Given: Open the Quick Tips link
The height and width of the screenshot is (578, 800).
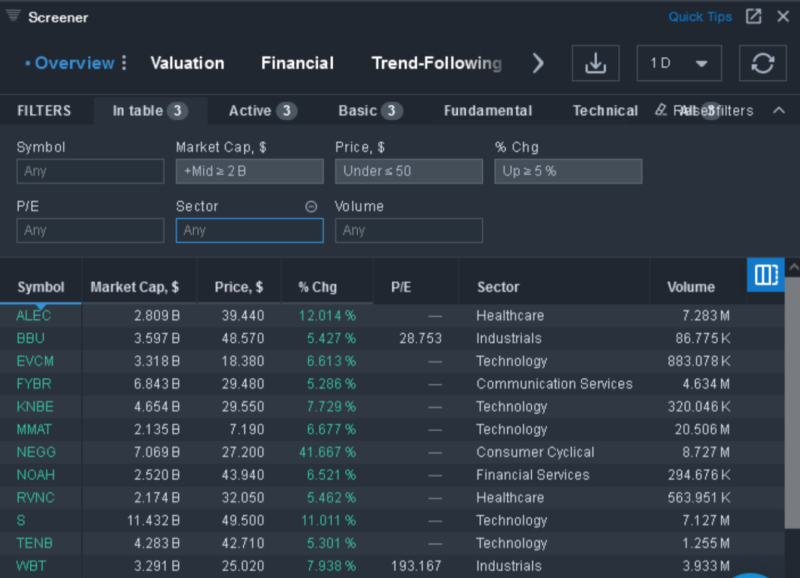Looking at the screenshot, I should (700, 17).
